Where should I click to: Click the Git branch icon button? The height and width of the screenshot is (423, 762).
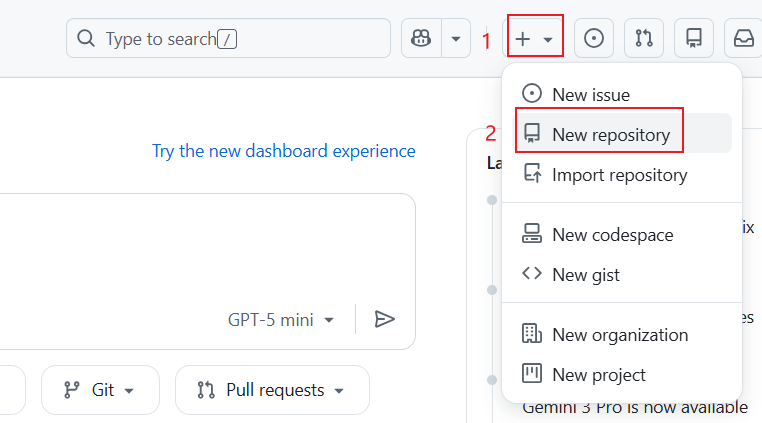pos(100,390)
